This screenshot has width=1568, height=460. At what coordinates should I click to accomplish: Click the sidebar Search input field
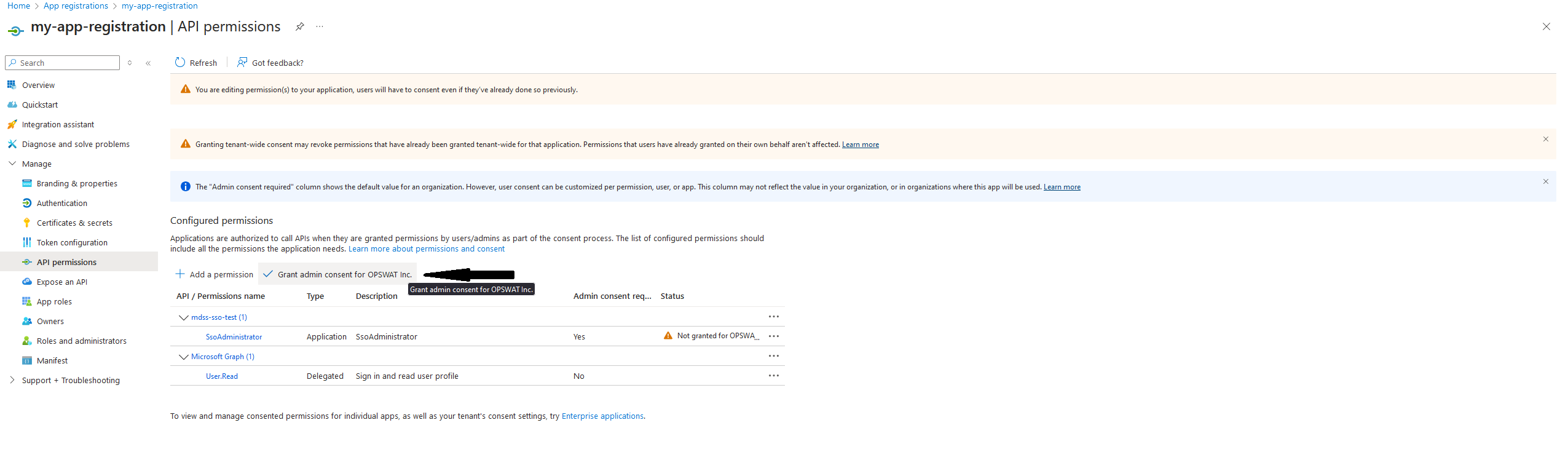coord(62,63)
